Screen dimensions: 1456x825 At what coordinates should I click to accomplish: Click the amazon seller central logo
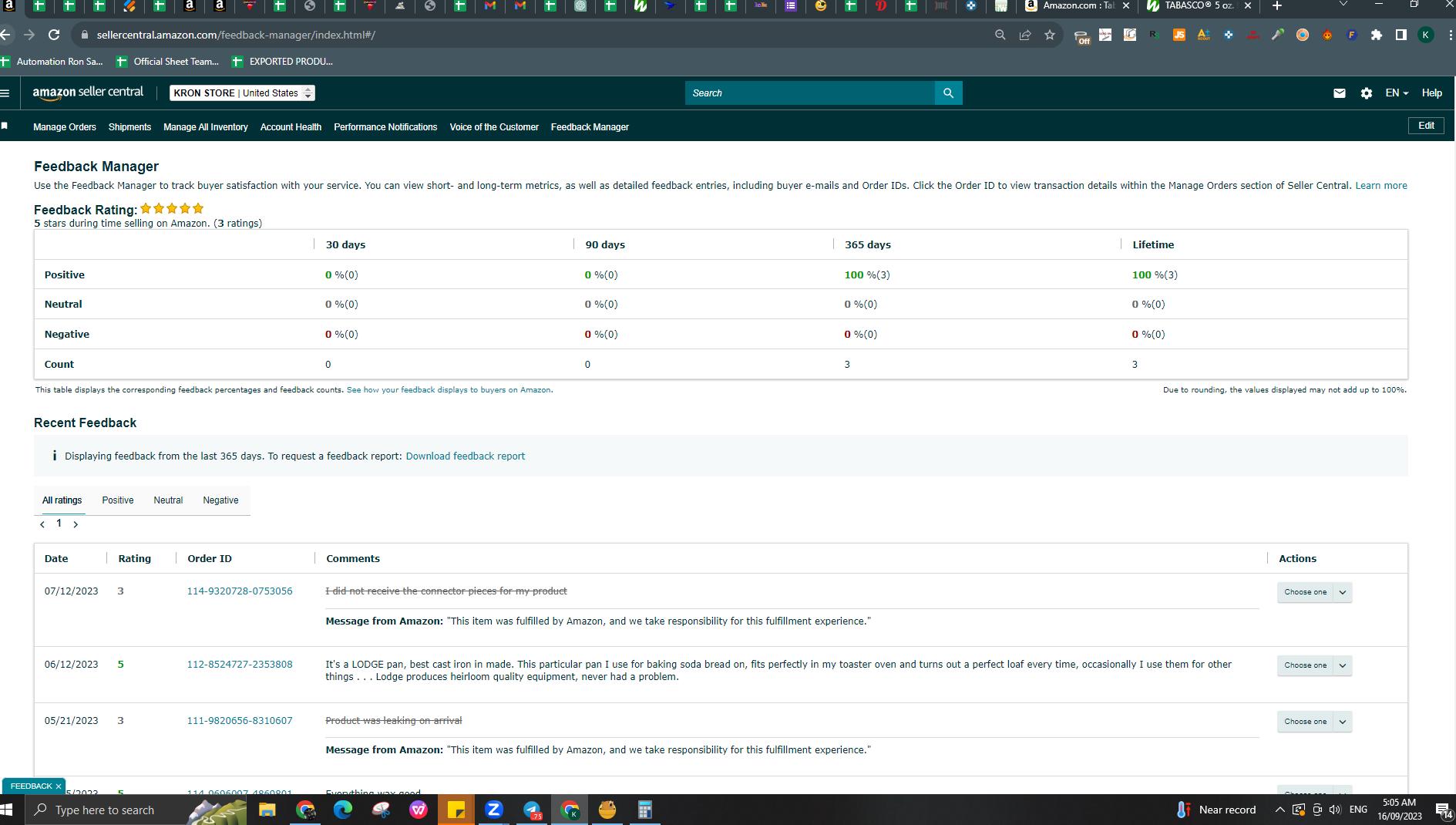[x=88, y=93]
